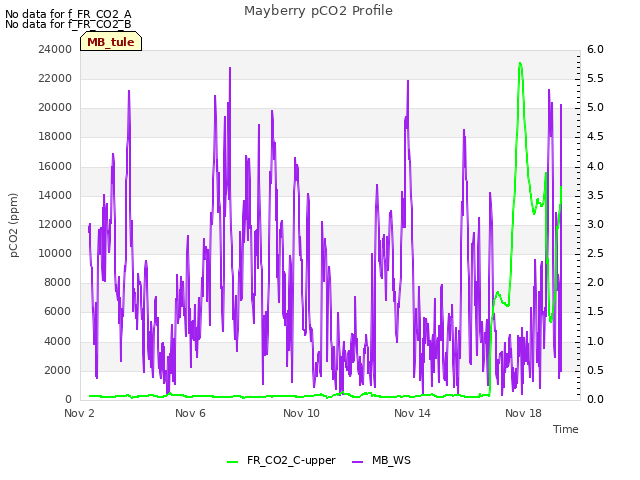Image resolution: width=640 pixels, height=480 pixels.
Task: Click the 4000 left axis value
Action: [x=58, y=341]
